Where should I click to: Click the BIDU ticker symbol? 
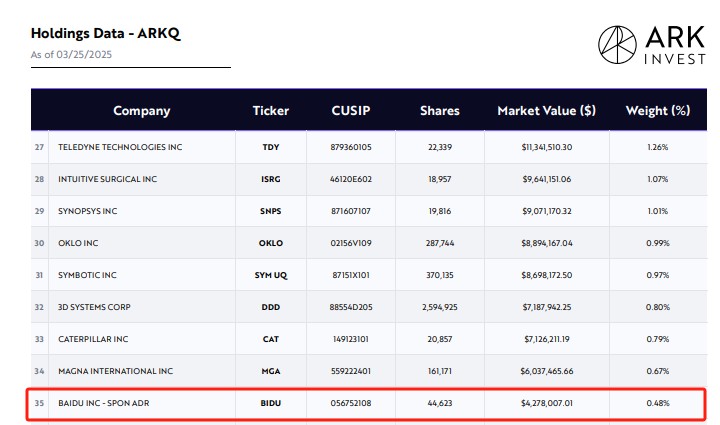pyautogui.click(x=270, y=403)
